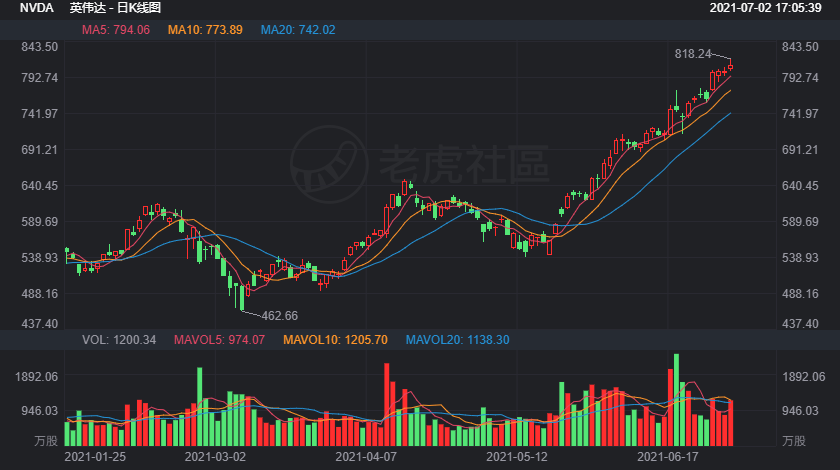Select the MA10: 773.89 indicator label
Screen dimensions: 840x470
(x=205, y=30)
